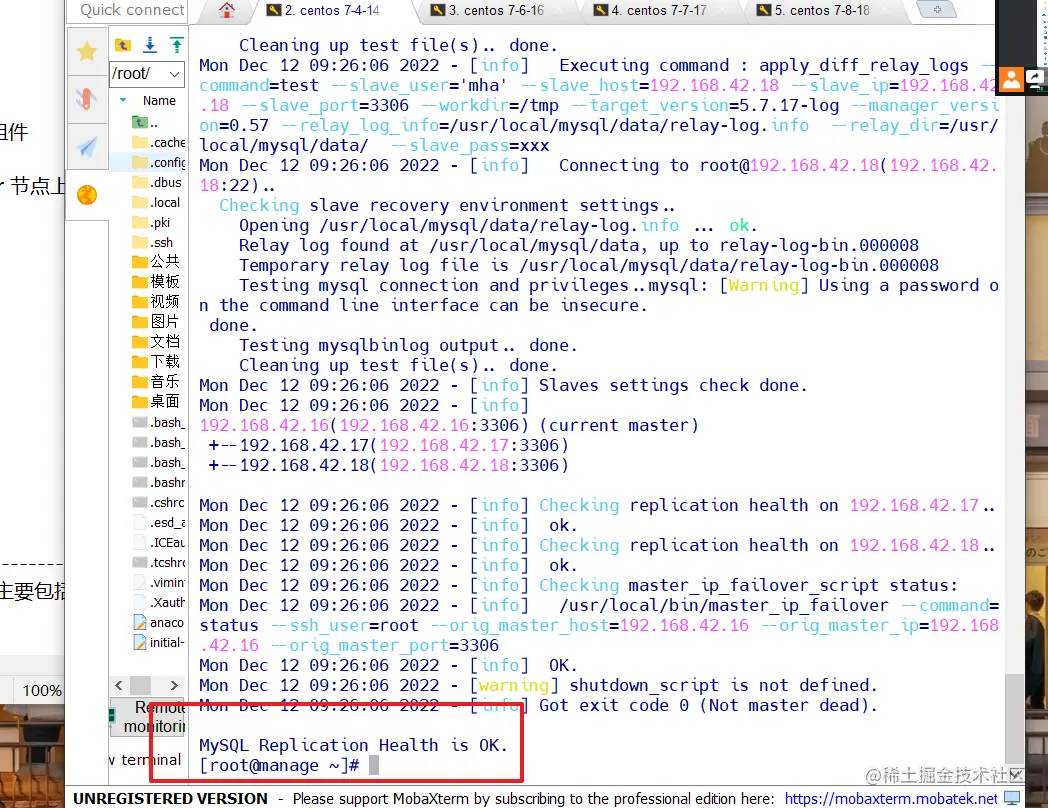Open the Sessions star sidebar icon
1048x808 pixels.
coord(87,51)
